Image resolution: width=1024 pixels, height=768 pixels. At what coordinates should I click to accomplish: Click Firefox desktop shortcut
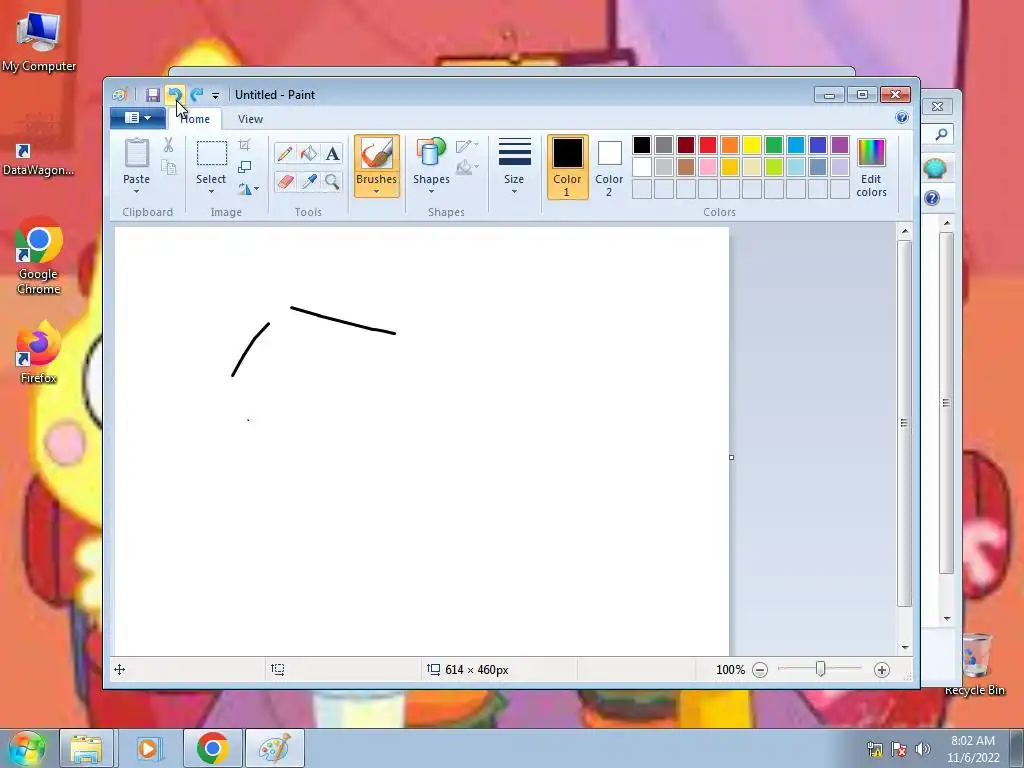point(39,353)
